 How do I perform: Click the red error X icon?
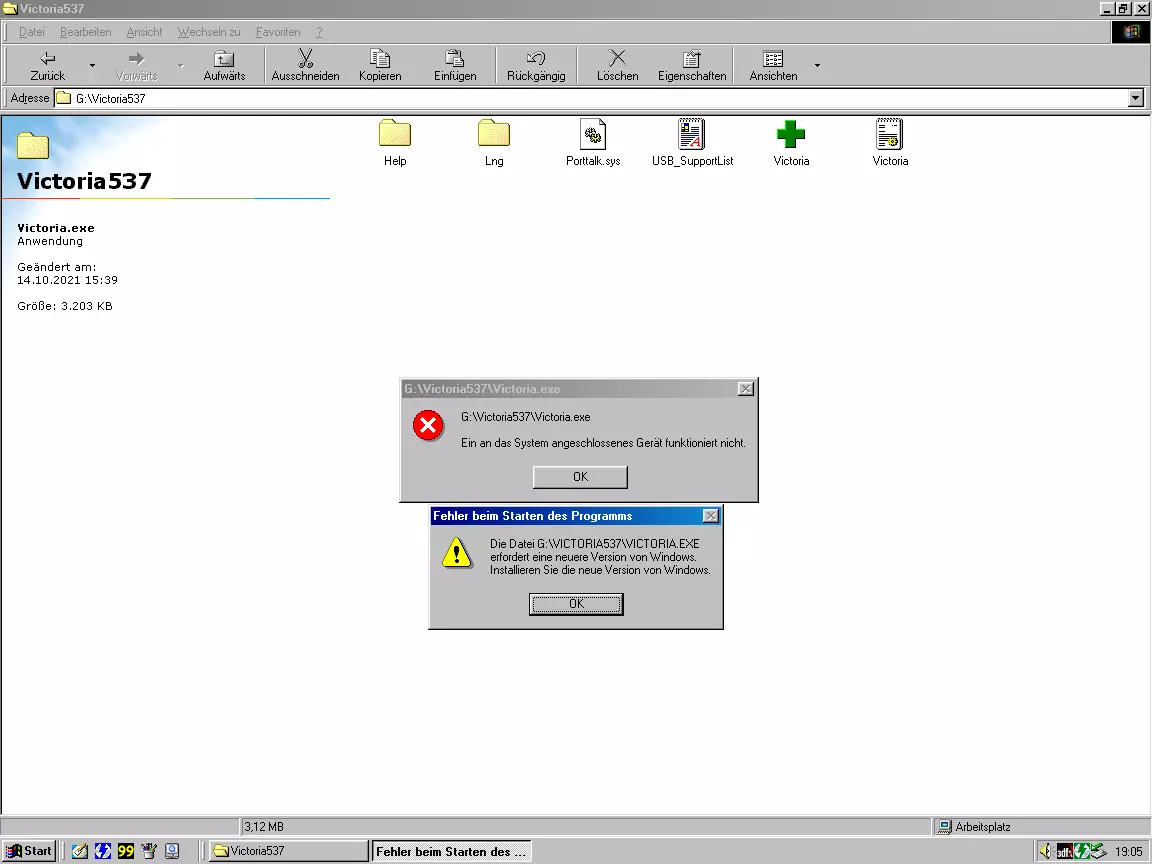pyautogui.click(x=428, y=425)
